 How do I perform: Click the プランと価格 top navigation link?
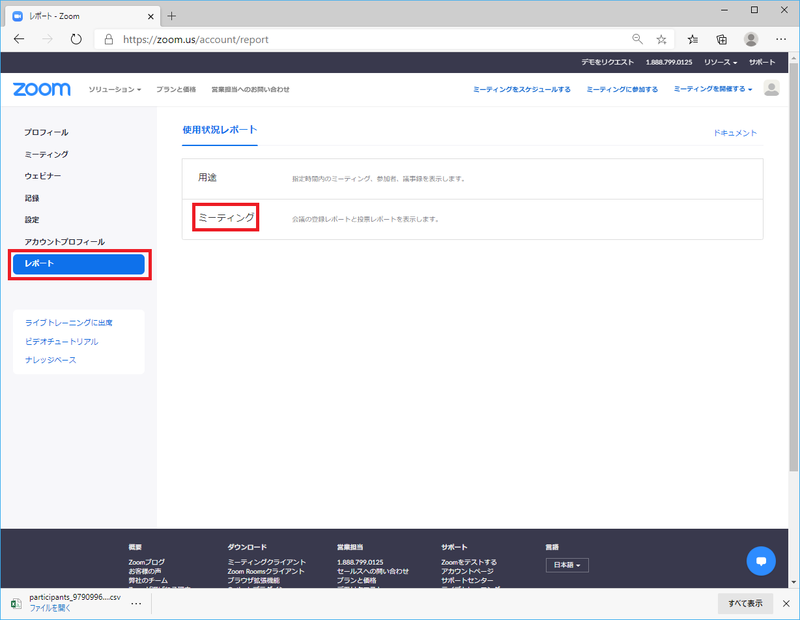(176, 89)
